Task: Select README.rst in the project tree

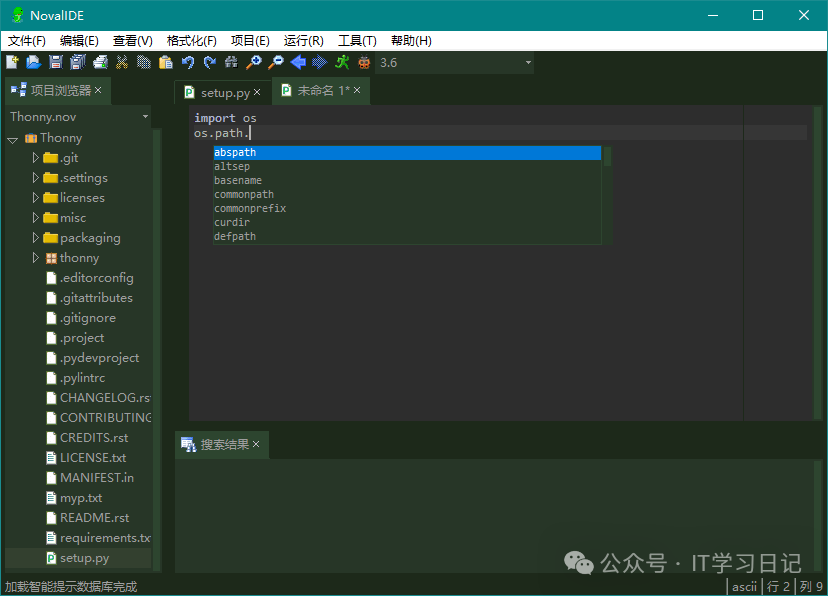Action: click(94, 518)
